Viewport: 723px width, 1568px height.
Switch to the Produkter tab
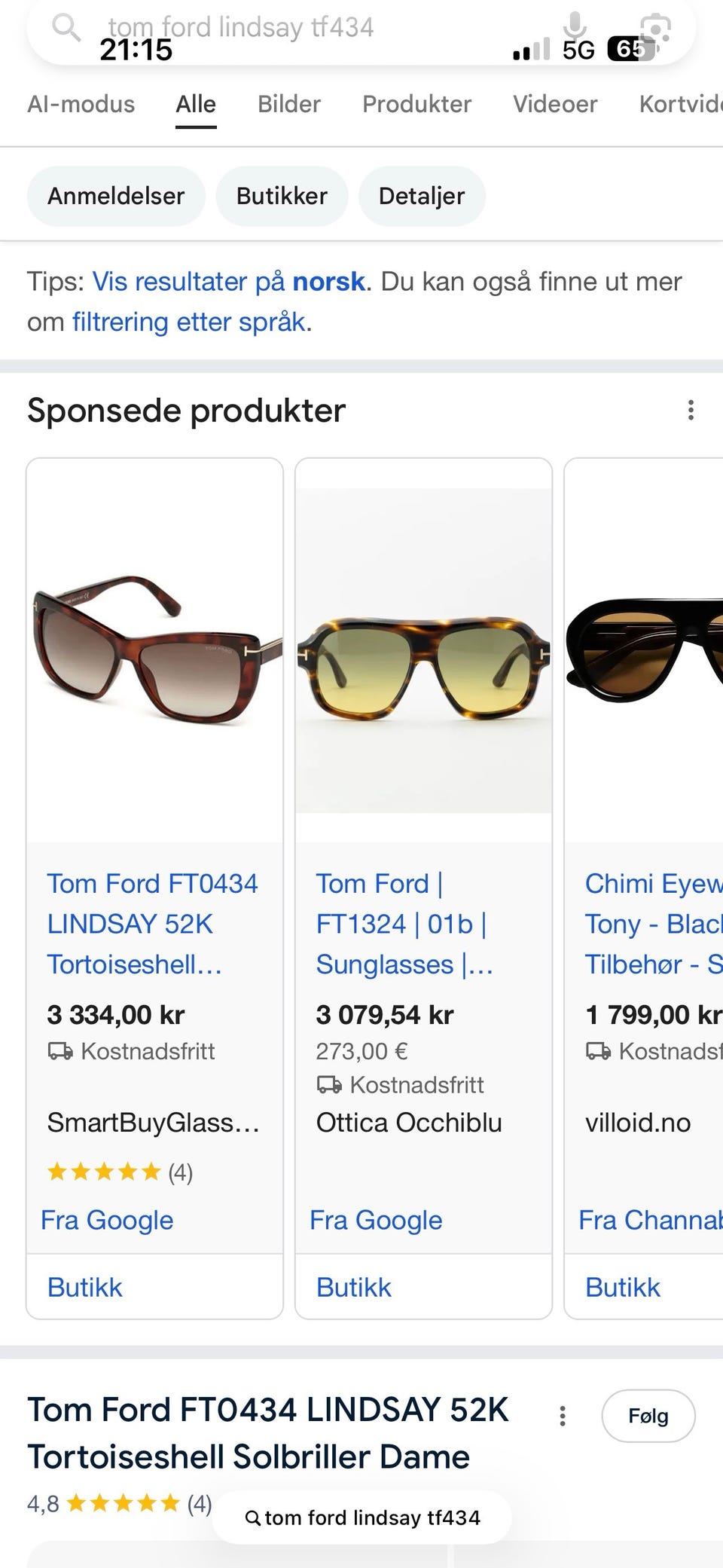click(x=416, y=104)
